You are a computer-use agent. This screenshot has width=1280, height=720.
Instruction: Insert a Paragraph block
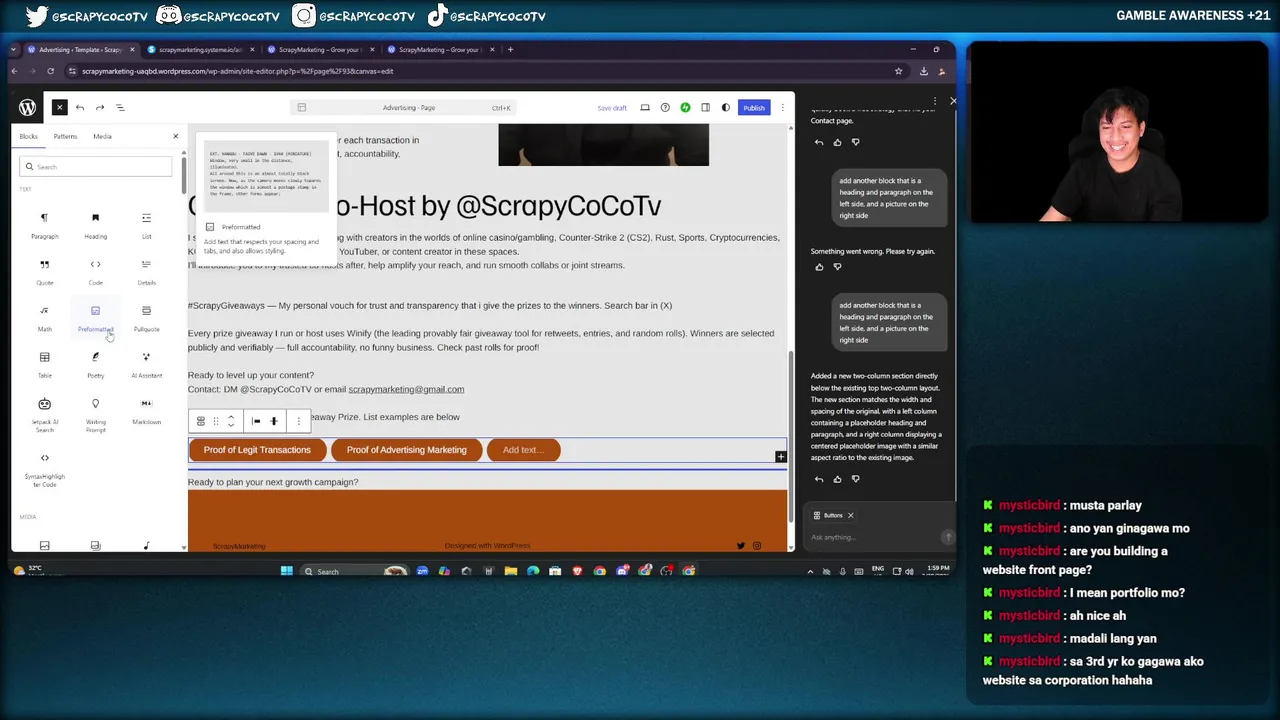tap(44, 225)
